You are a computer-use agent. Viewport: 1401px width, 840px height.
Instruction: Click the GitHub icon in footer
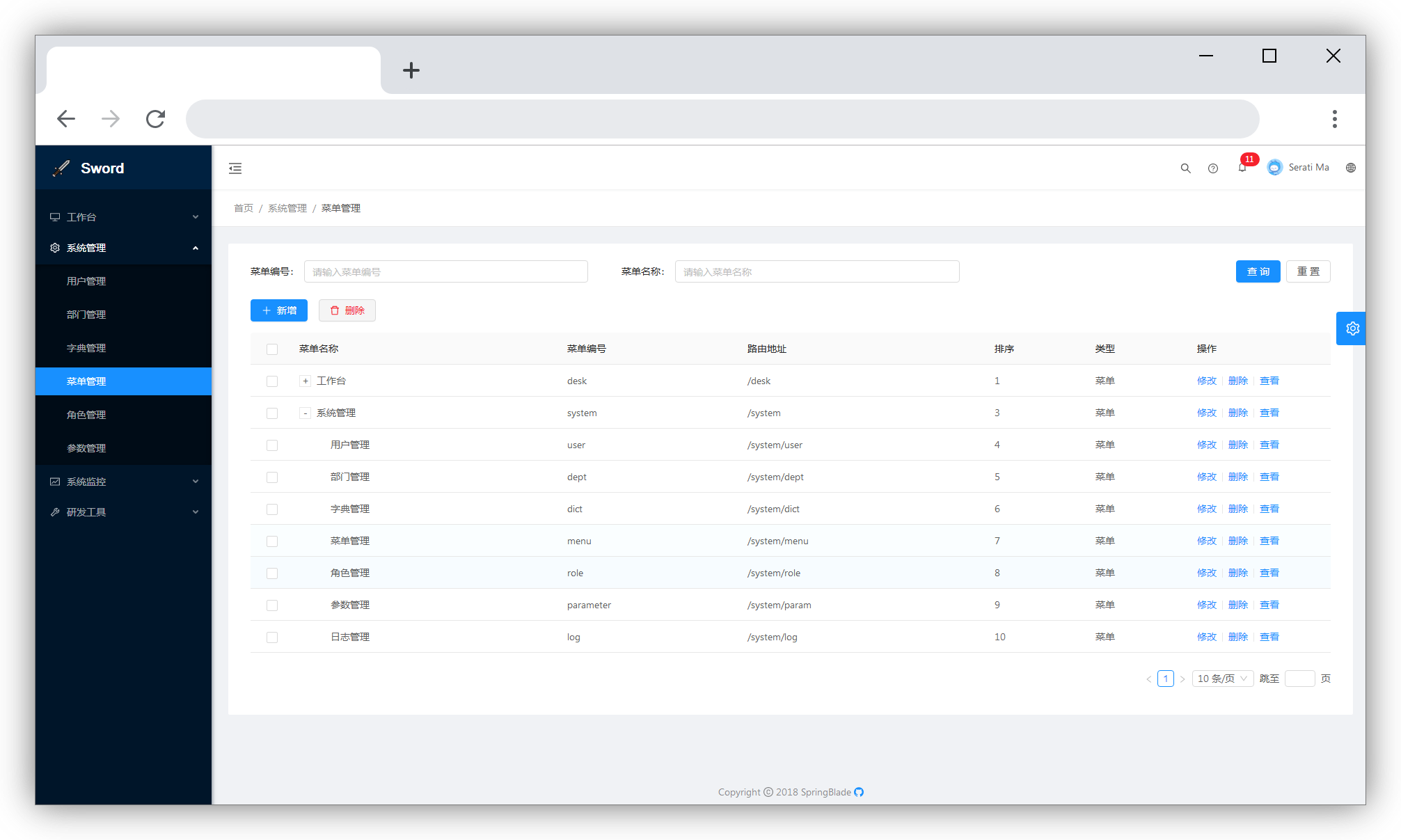pos(859,792)
